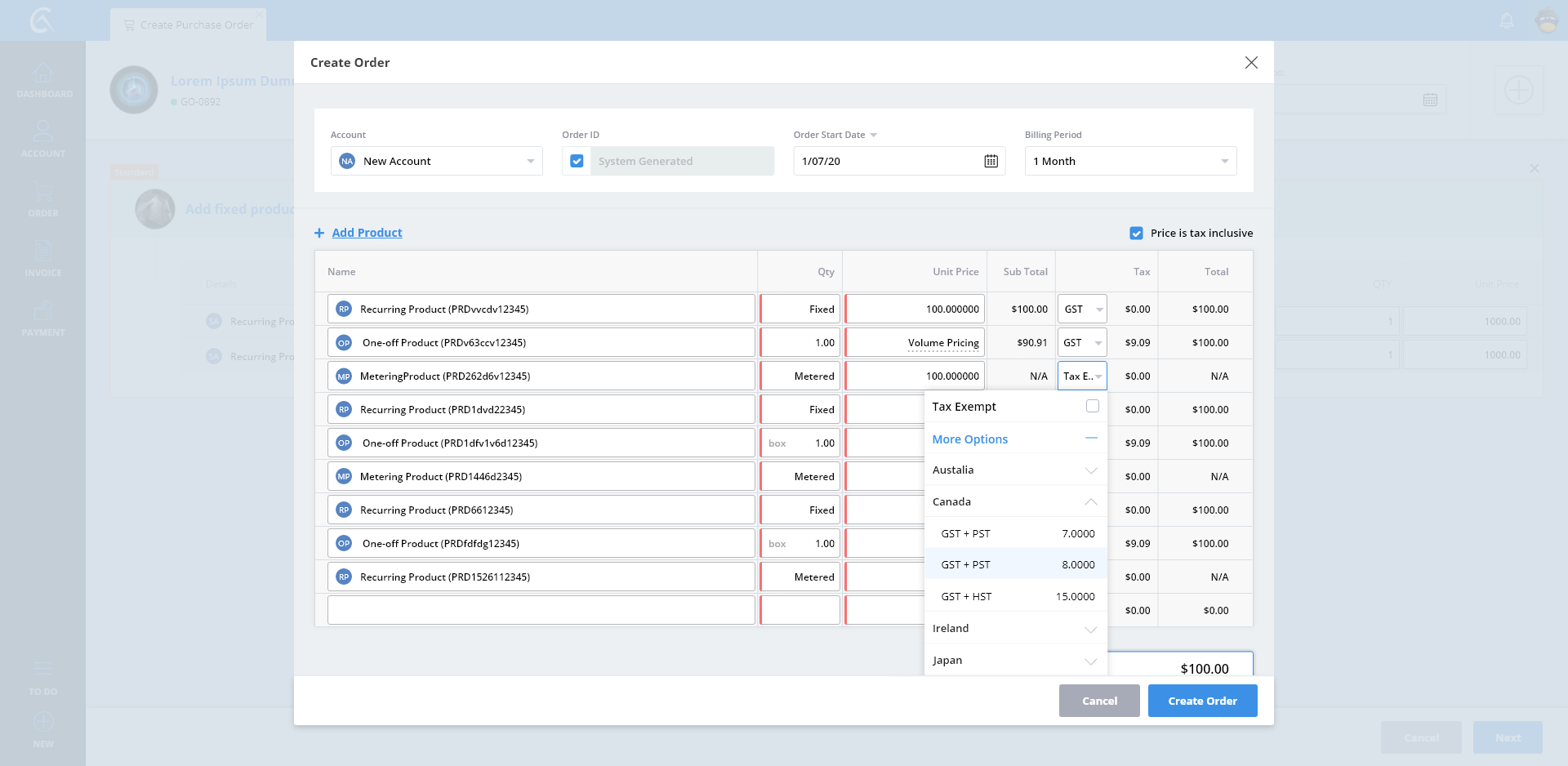Click the Add Product link
Screen dimensions: 1568x766
pyautogui.click(x=367, y=234)
